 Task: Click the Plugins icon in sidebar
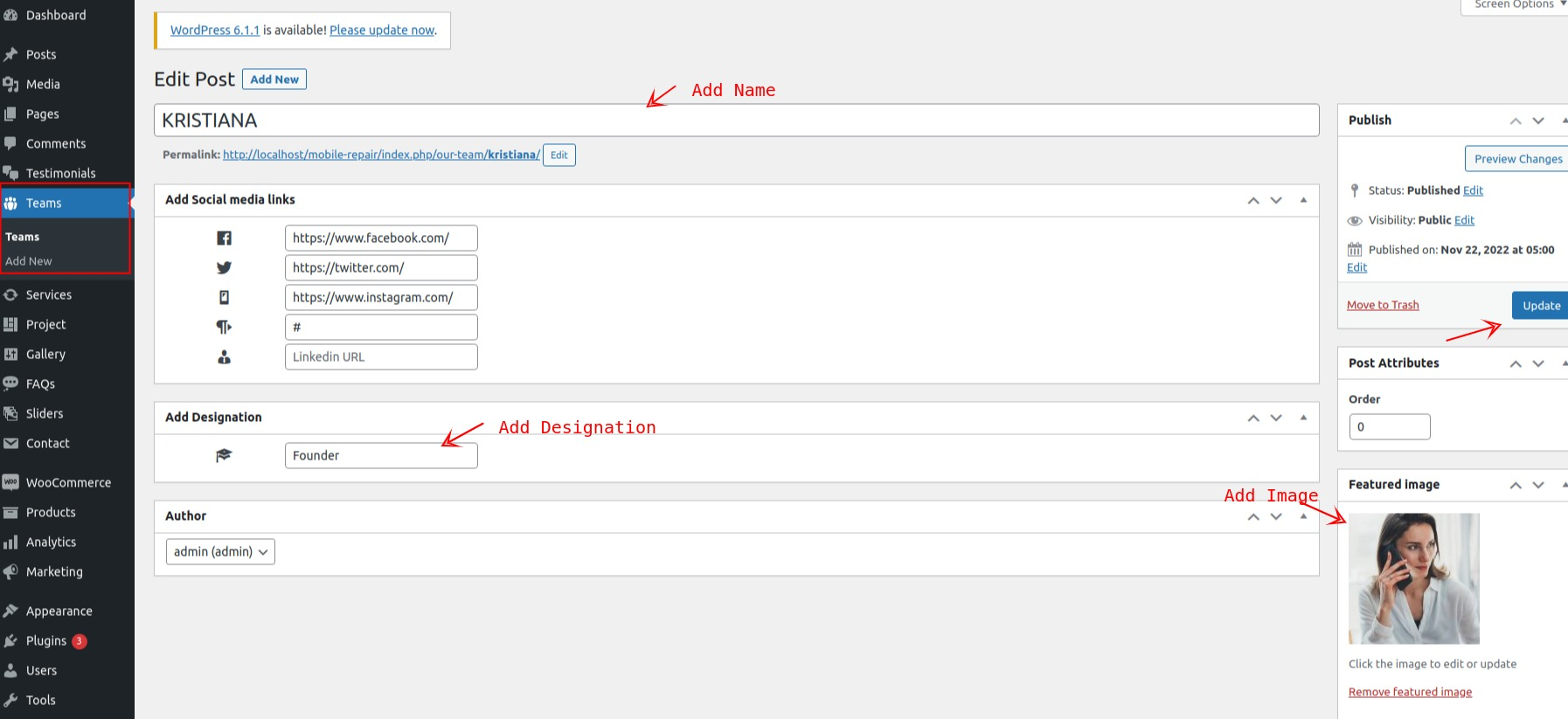[x=10, y=641]
